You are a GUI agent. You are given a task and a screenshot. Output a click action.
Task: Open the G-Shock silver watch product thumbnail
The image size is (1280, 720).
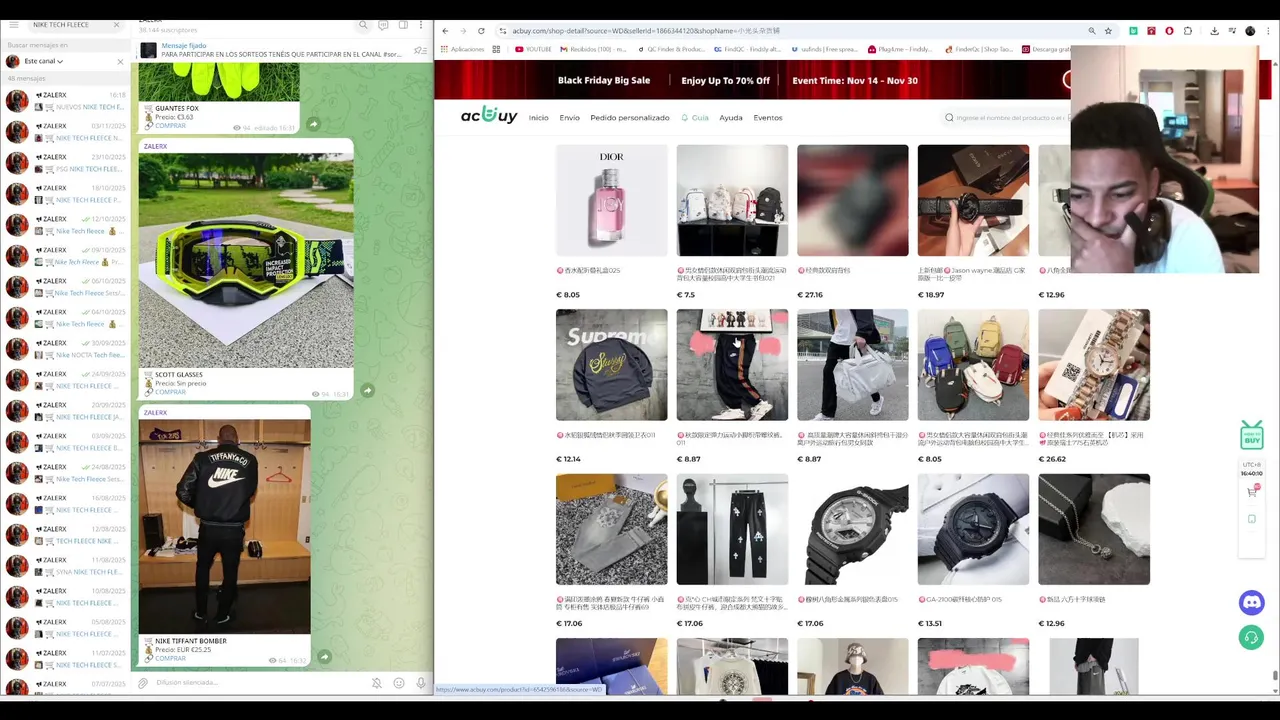tap(853, 529)
